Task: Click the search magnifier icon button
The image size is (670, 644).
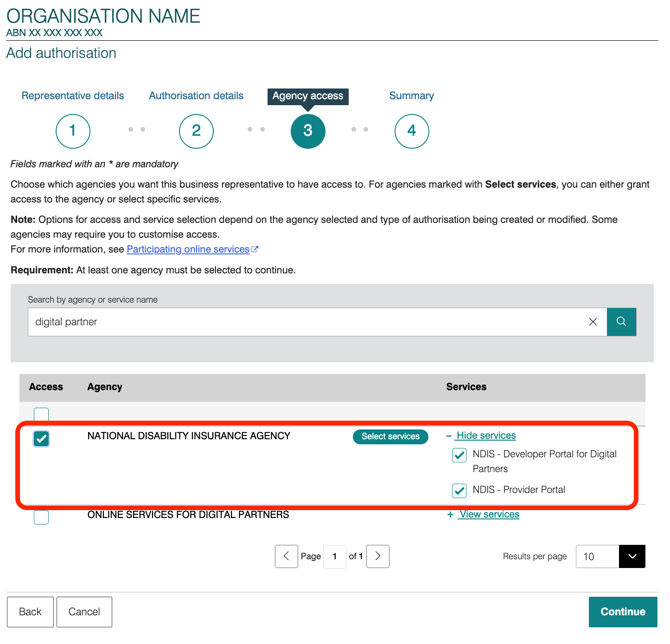Action: (621, 322)
